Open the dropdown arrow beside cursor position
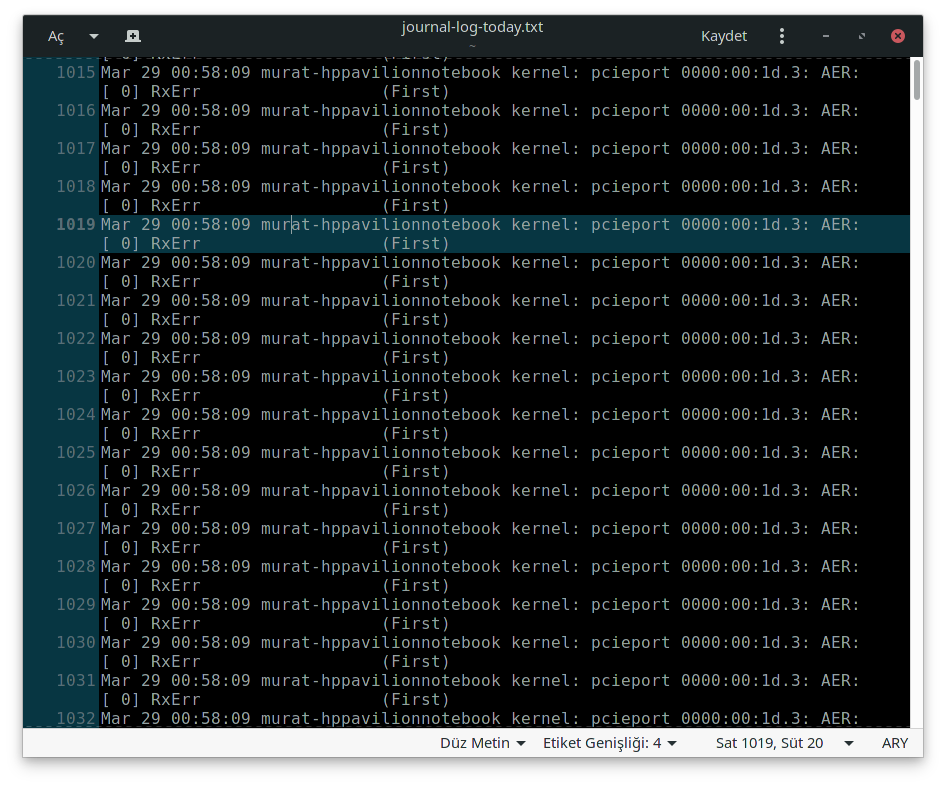 tap(848, 743)
